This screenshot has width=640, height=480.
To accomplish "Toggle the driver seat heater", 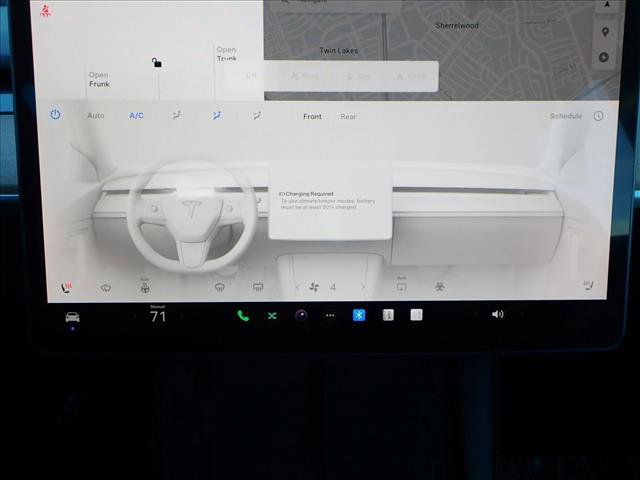I will (66, 288).
